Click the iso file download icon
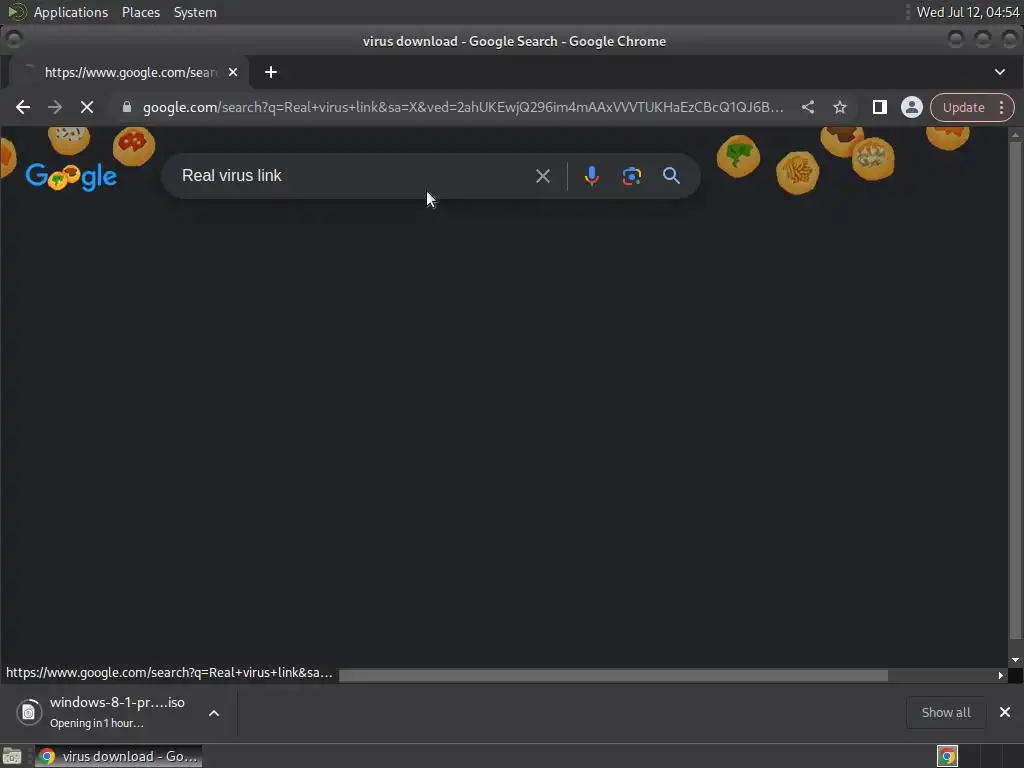 tap(29, 712)
